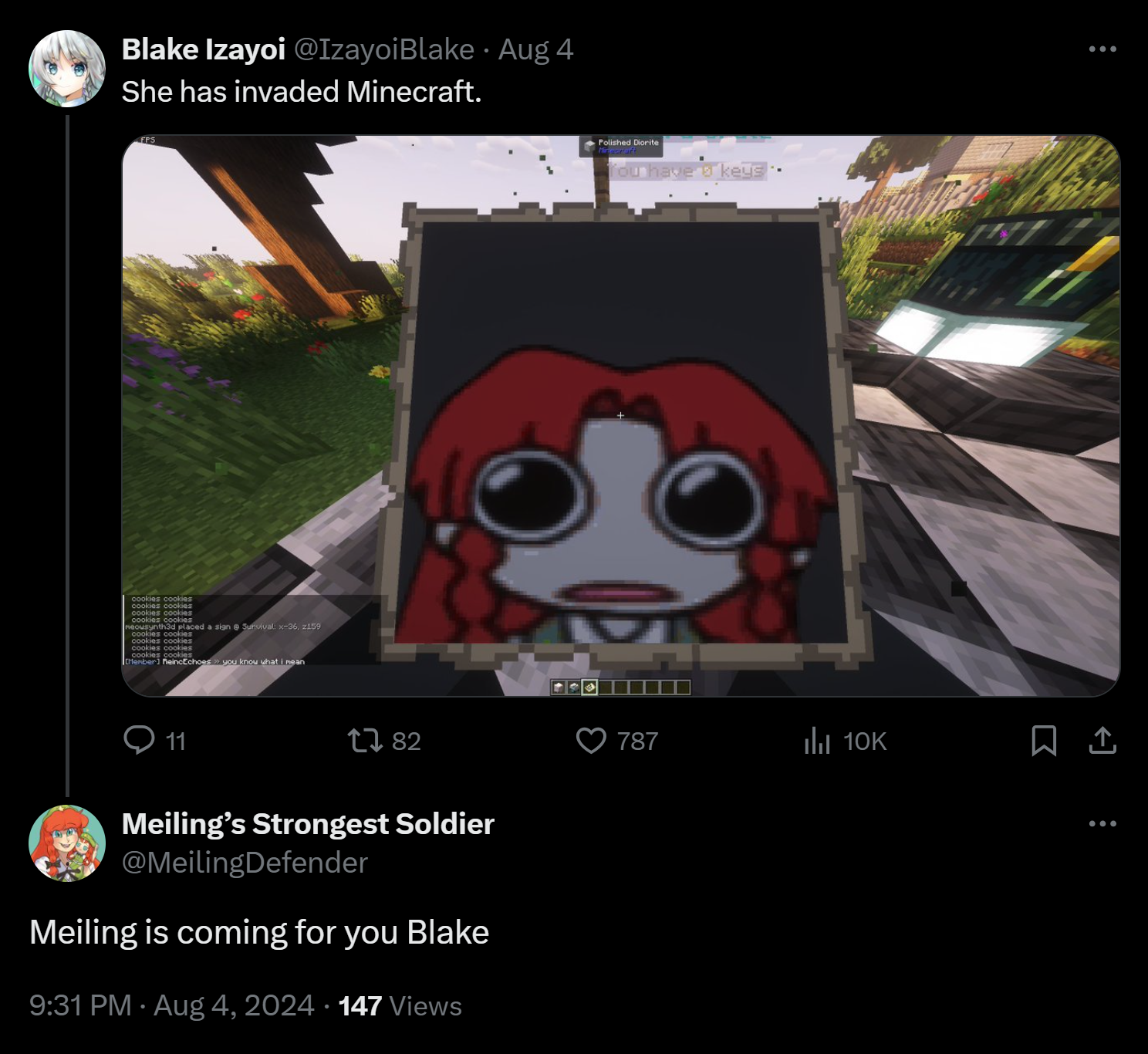Open the Aug 4 tweet timestamp
This screenshot has height=1054, width=1148.
[535, 49]
